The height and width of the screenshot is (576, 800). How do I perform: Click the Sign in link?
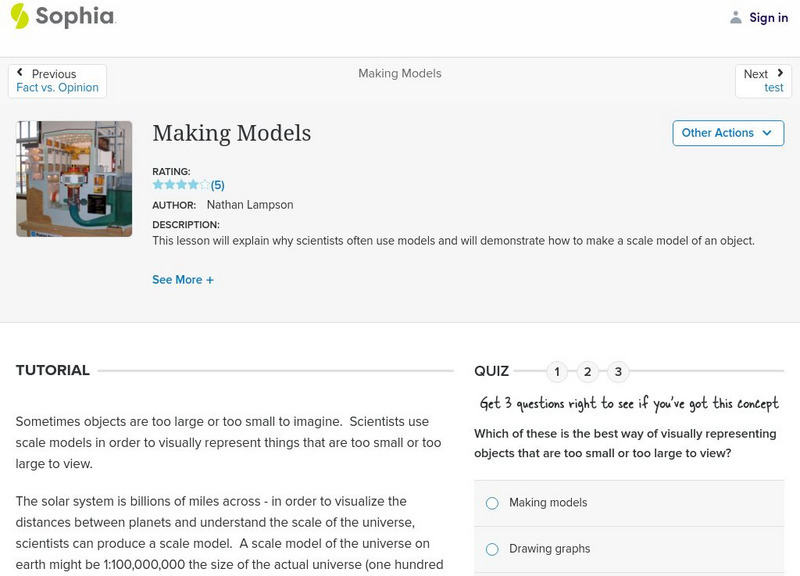768,18
